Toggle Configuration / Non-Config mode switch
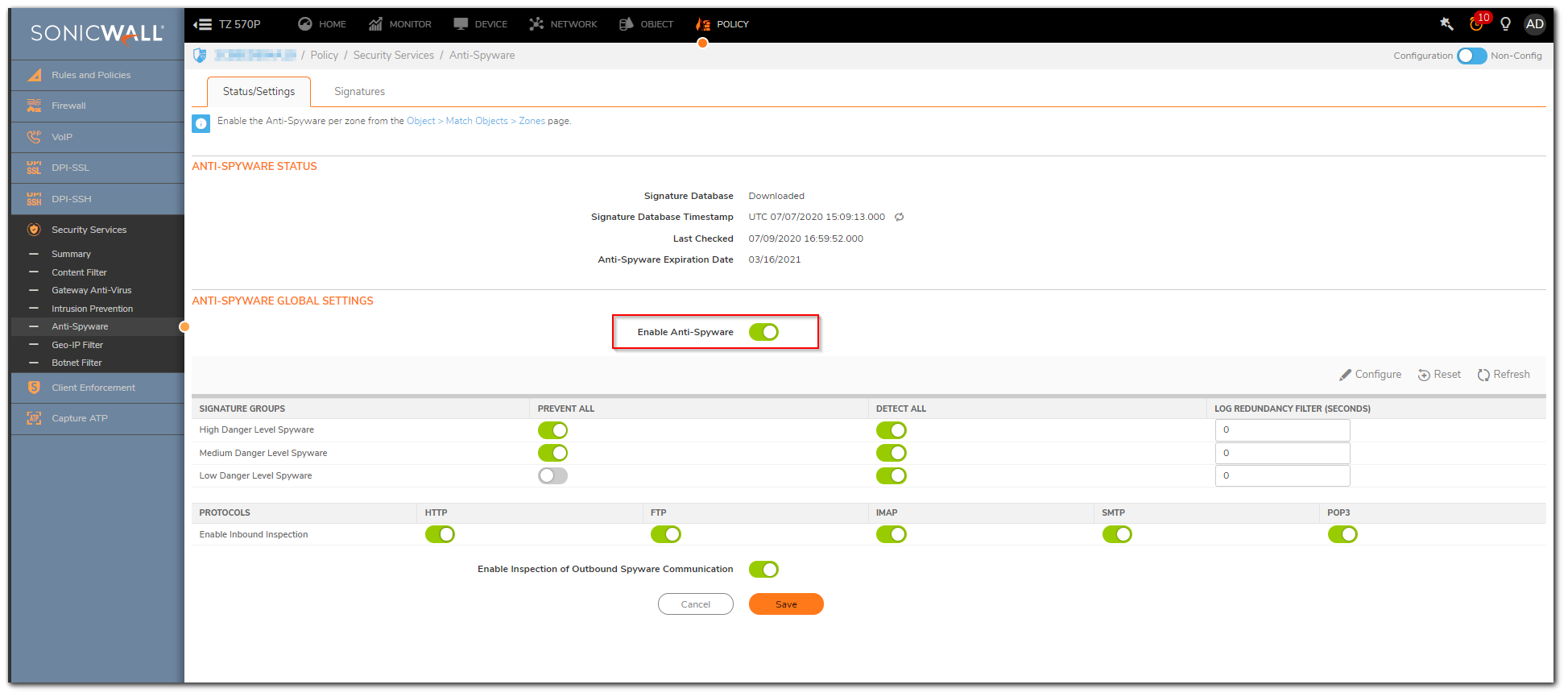 [1471, 56]
